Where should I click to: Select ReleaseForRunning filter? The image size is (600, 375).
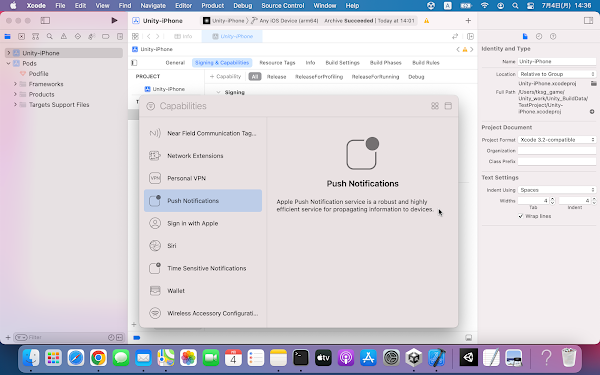[x=375, y=77]
